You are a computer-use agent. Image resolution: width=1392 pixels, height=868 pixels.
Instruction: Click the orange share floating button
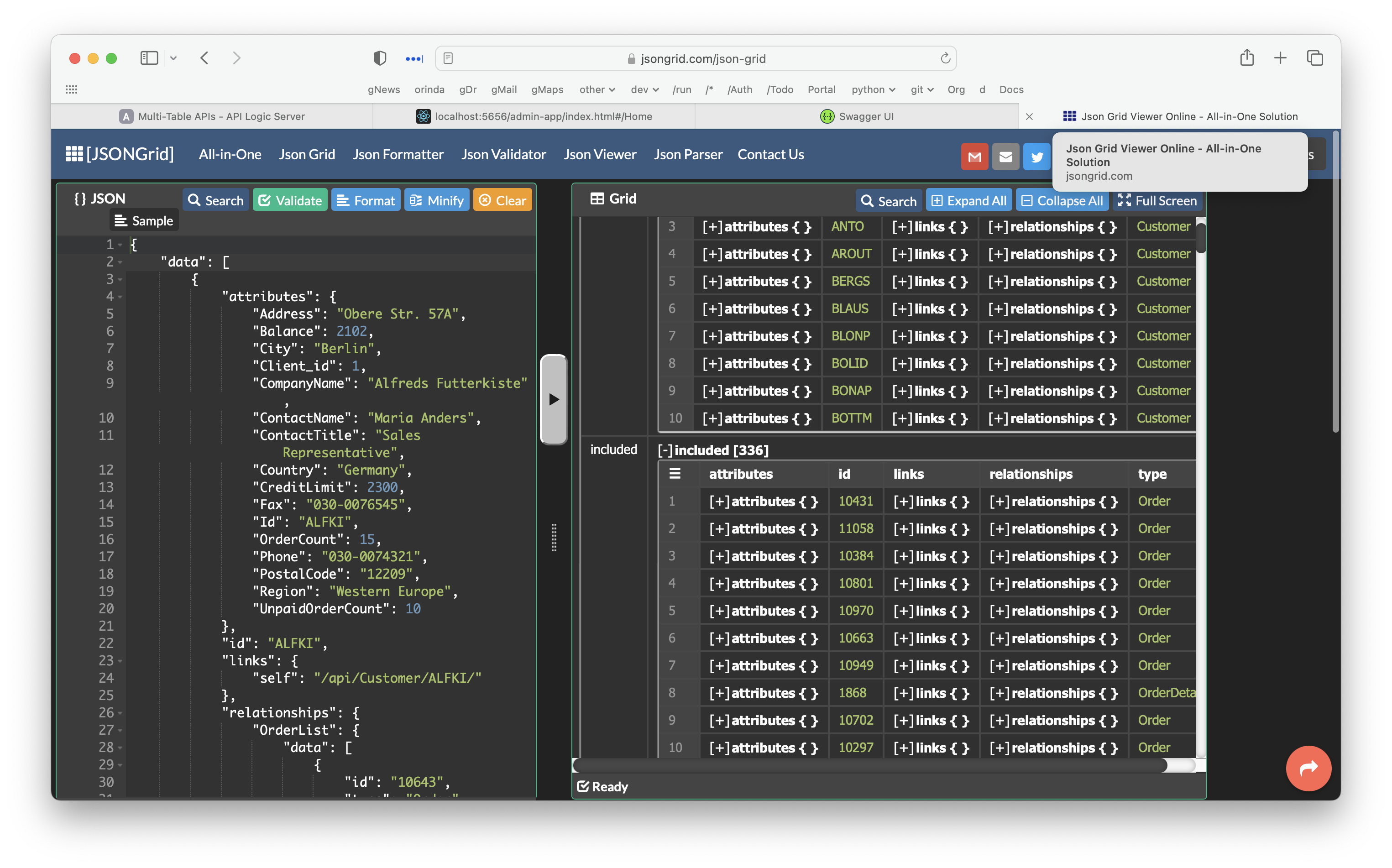1308,768
